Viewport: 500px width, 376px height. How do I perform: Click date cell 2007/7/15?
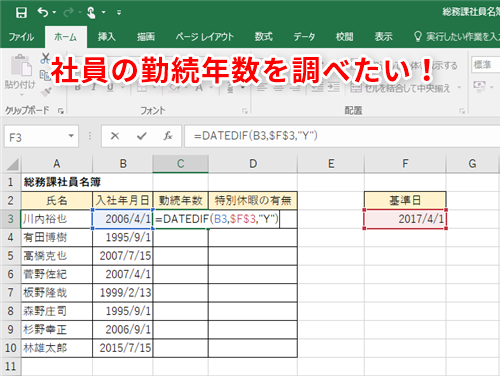pos(123,256)
